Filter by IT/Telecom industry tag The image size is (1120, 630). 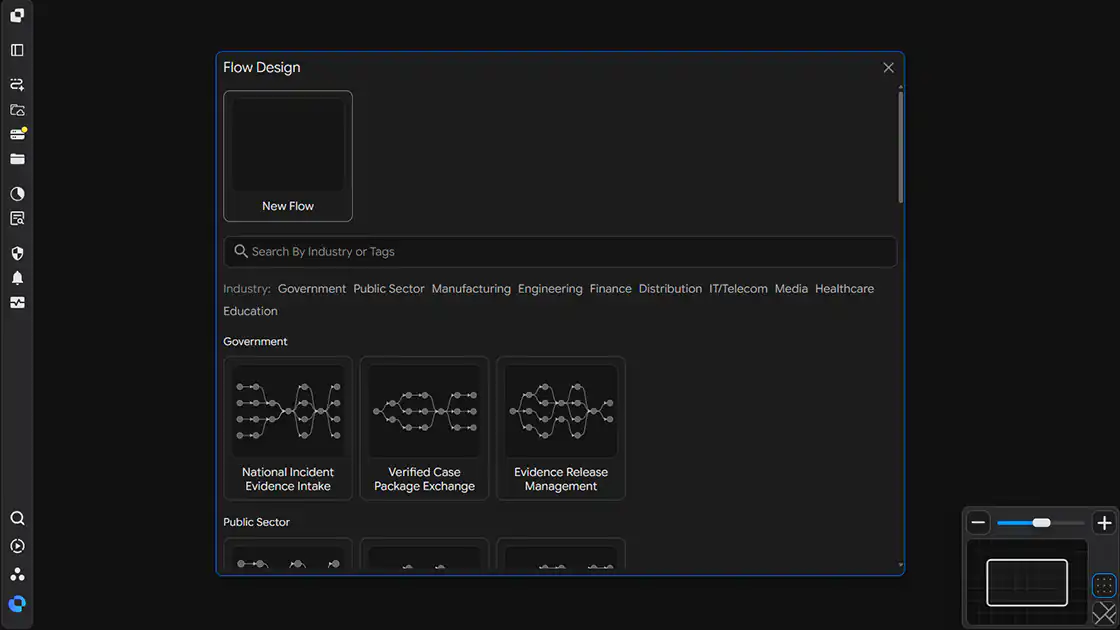(738, 289)
